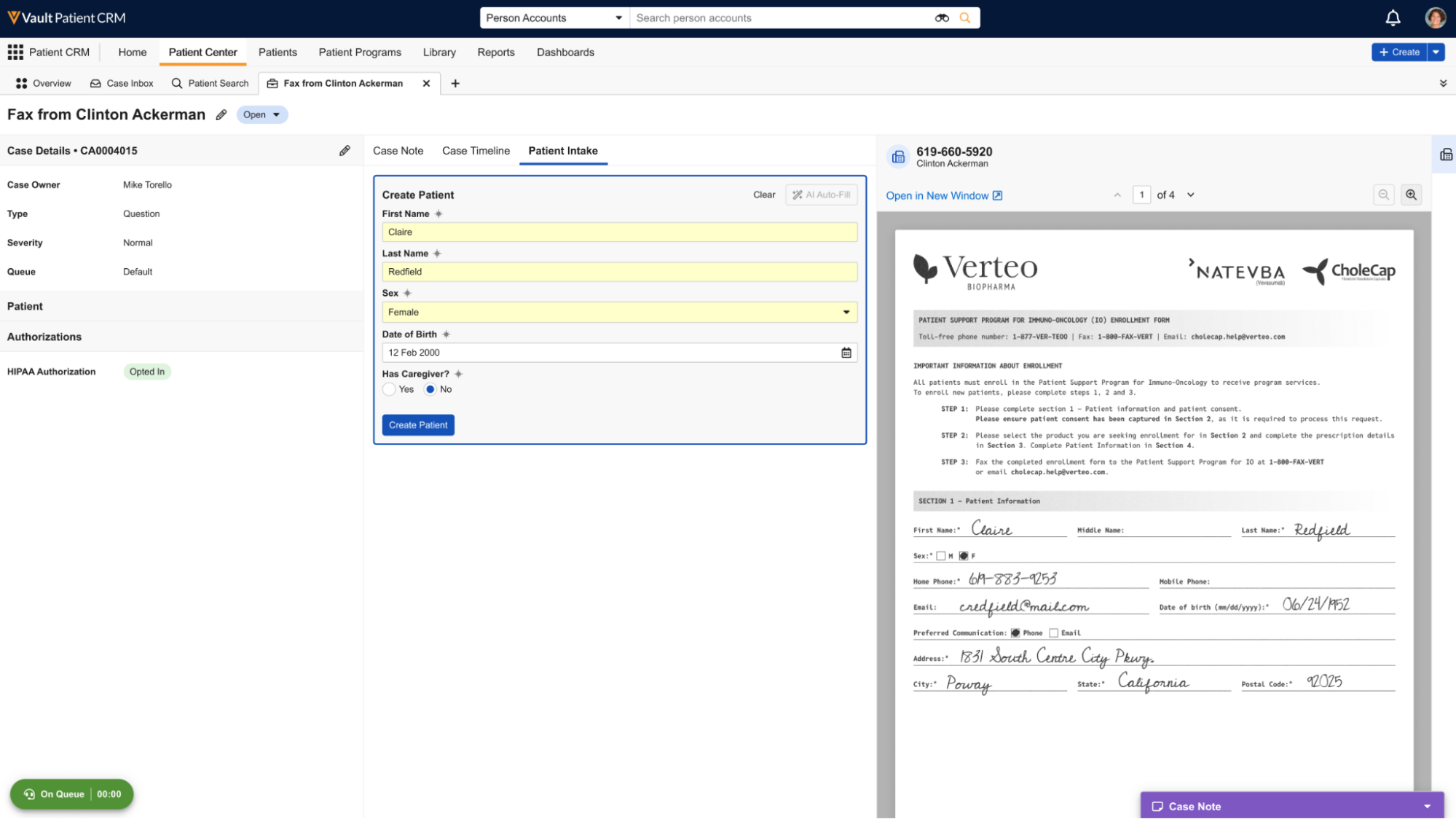
Task: Click the First Name input field
Action: click(619, 232)
